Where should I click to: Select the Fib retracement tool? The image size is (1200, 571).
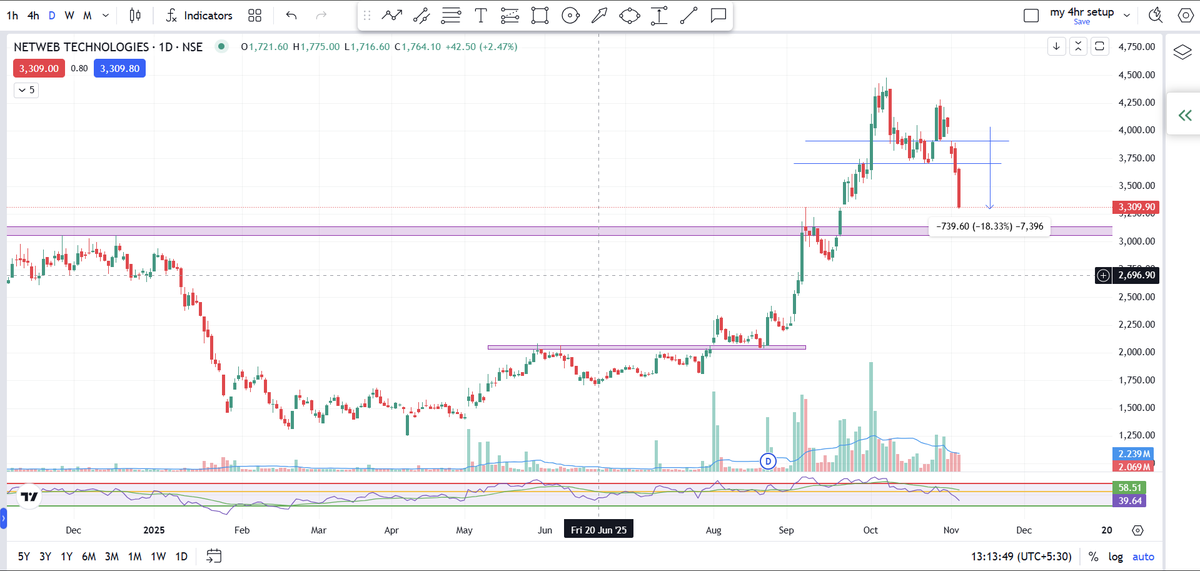click(x=510, y=16)
